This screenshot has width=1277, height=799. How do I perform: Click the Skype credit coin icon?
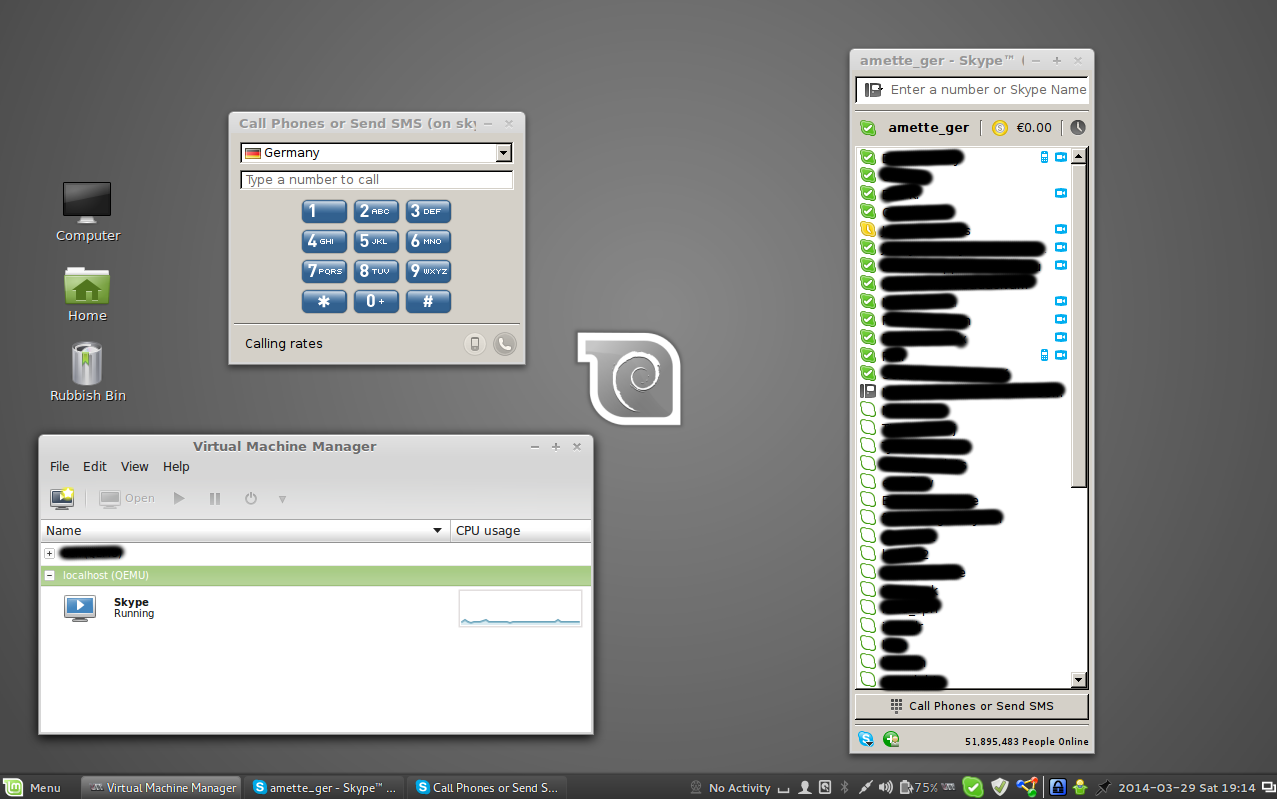click(x=999, y=128)
